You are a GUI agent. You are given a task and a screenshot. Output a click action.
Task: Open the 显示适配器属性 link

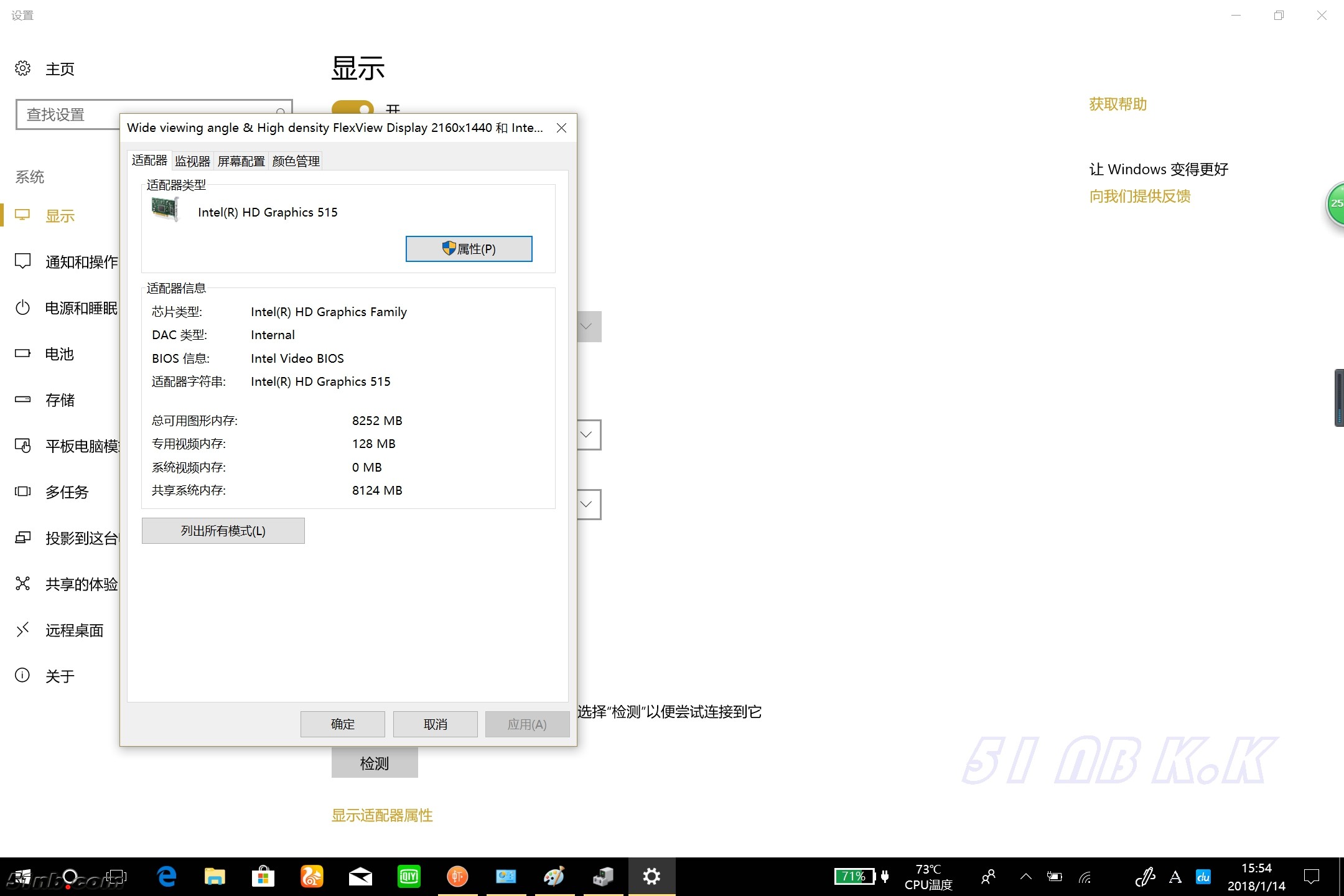click(x=382, y=815)
